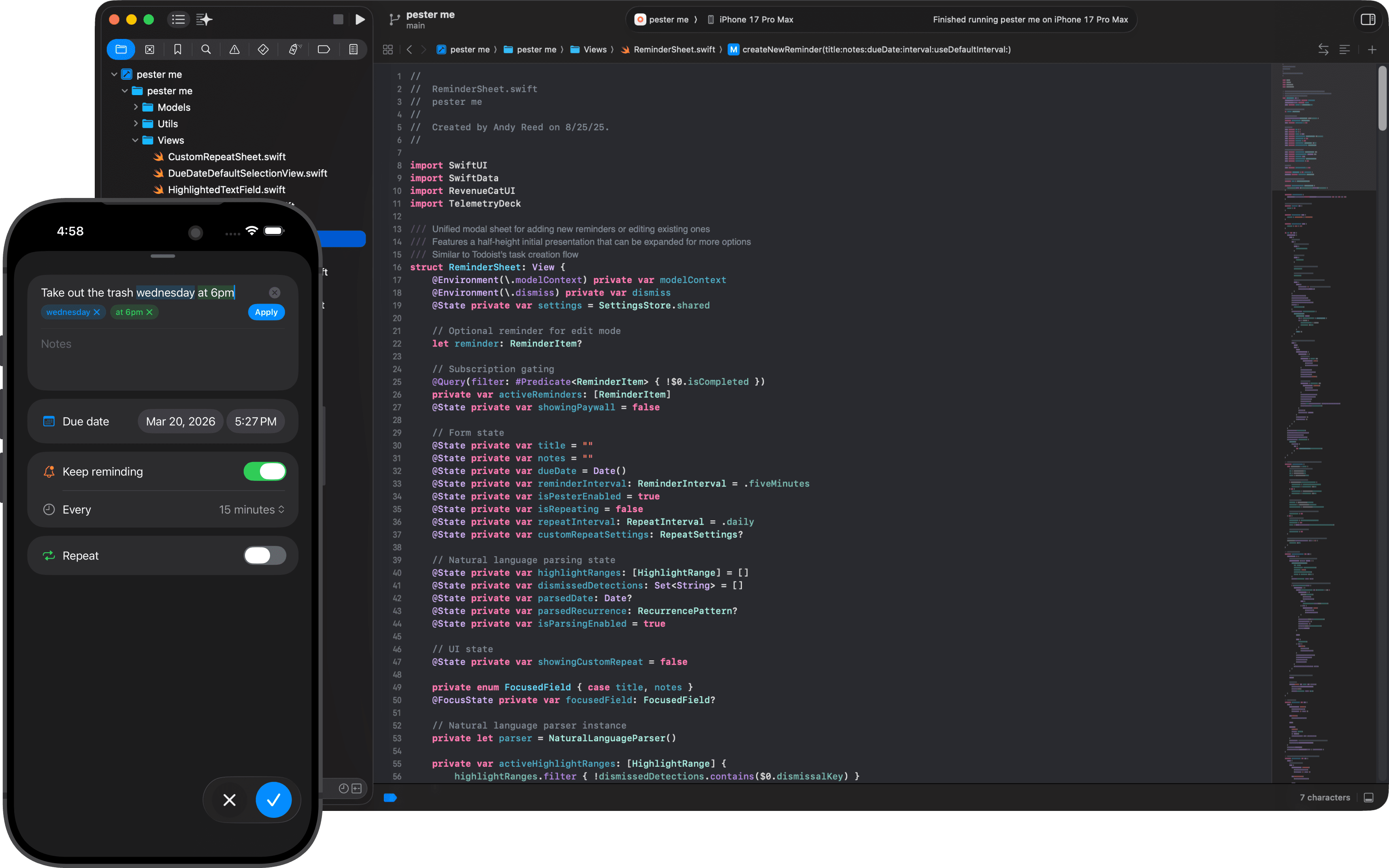Open the Find navigator magnifier icon
The image size is (1389, 868).
[x=206, y=49]
